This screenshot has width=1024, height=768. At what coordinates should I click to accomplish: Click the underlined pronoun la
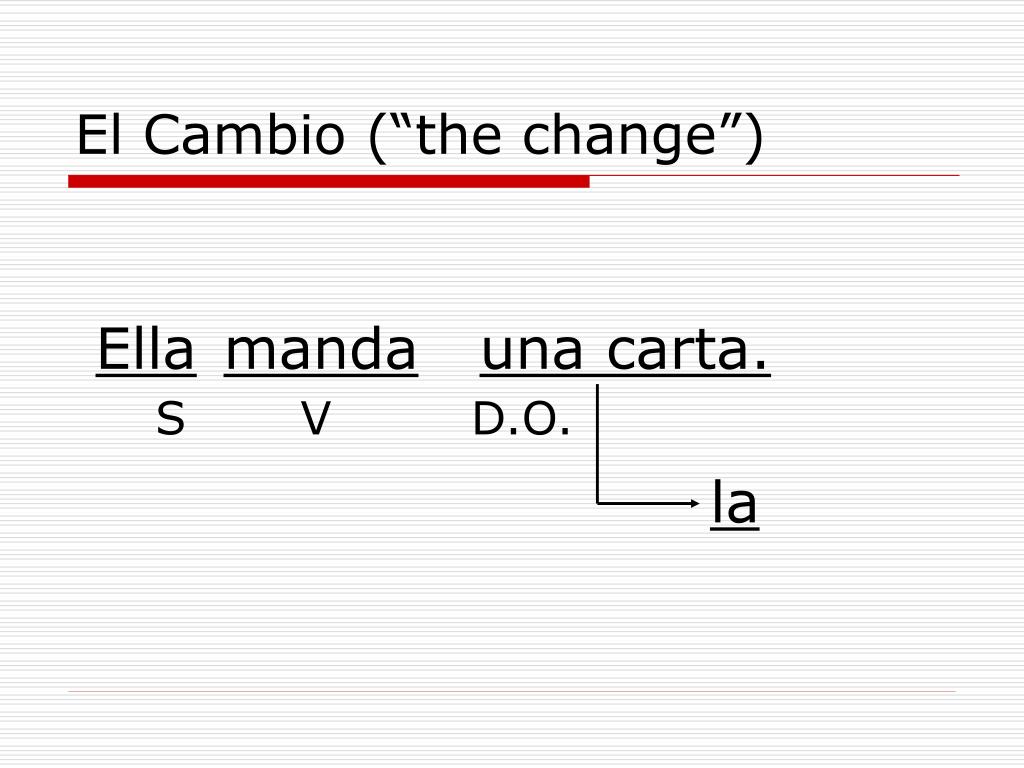735,504
